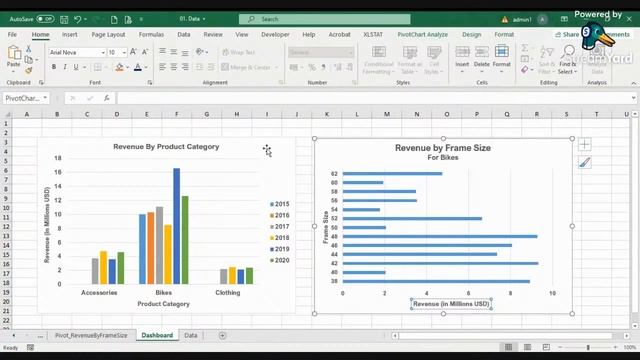Select the Revenue by Frame Size title
The image size is (640, 360).
point(443,148)
